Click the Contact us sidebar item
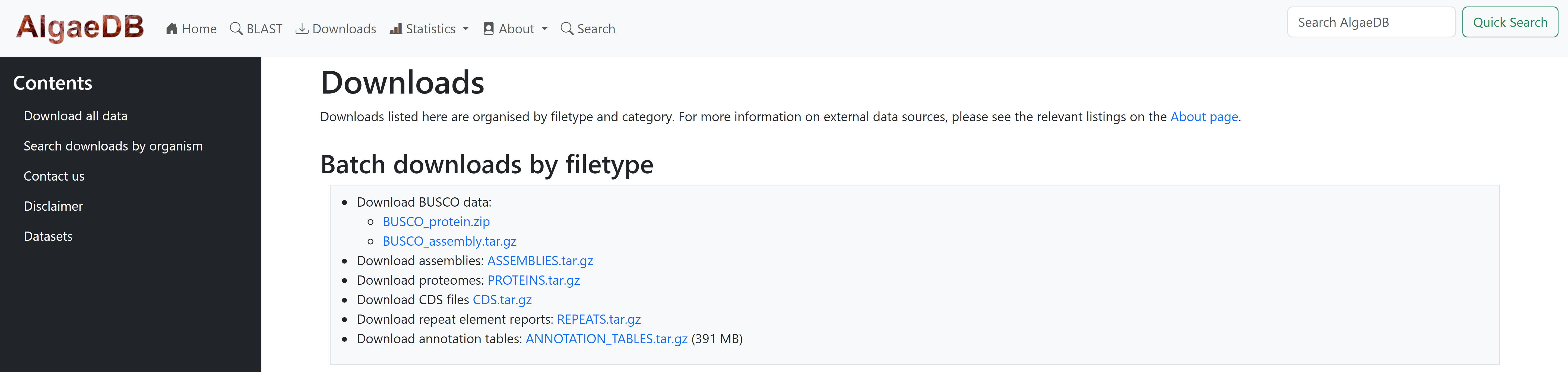This screenshot has height=372, width=1568. [54, 176]
